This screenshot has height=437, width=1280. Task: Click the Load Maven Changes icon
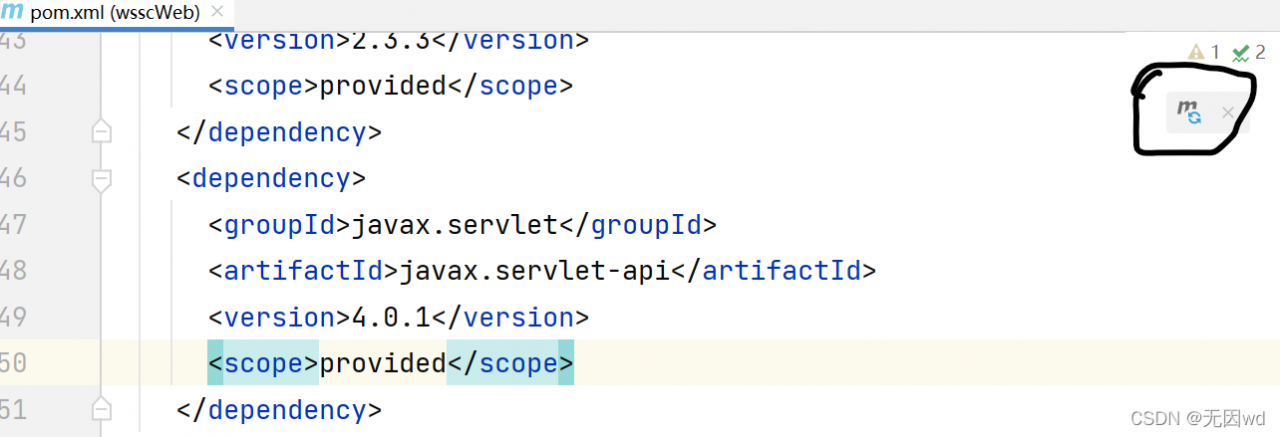(x=1189, y=112)
